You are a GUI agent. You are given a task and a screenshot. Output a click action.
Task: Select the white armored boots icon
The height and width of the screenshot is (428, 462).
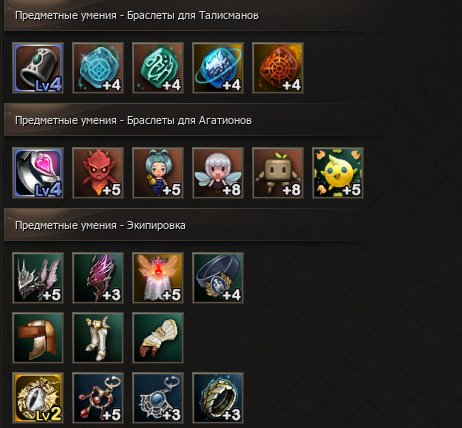[98, 338]
